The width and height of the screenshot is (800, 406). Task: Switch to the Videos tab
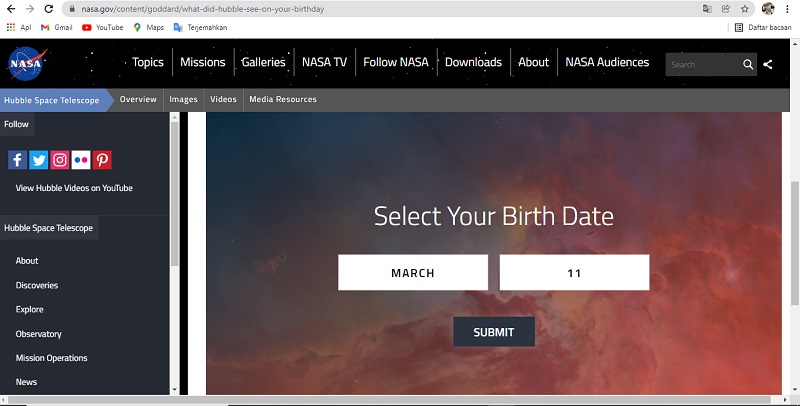223,99
